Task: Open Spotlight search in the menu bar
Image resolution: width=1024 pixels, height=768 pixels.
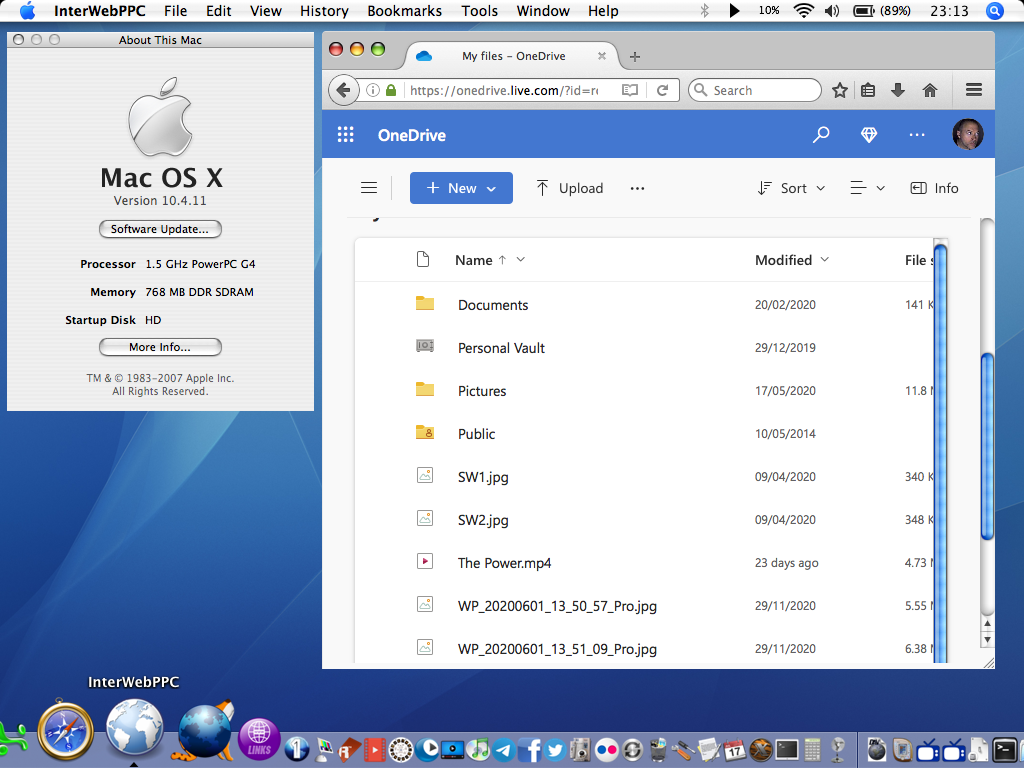Action: click(x=995, y=10)
